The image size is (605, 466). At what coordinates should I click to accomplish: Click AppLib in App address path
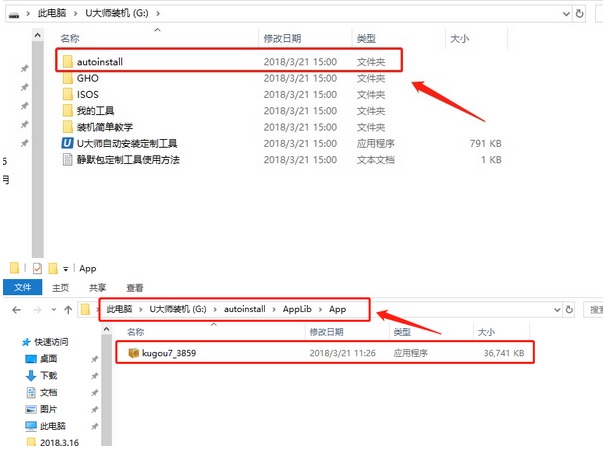pyautogui.click(x=297, y=309)
